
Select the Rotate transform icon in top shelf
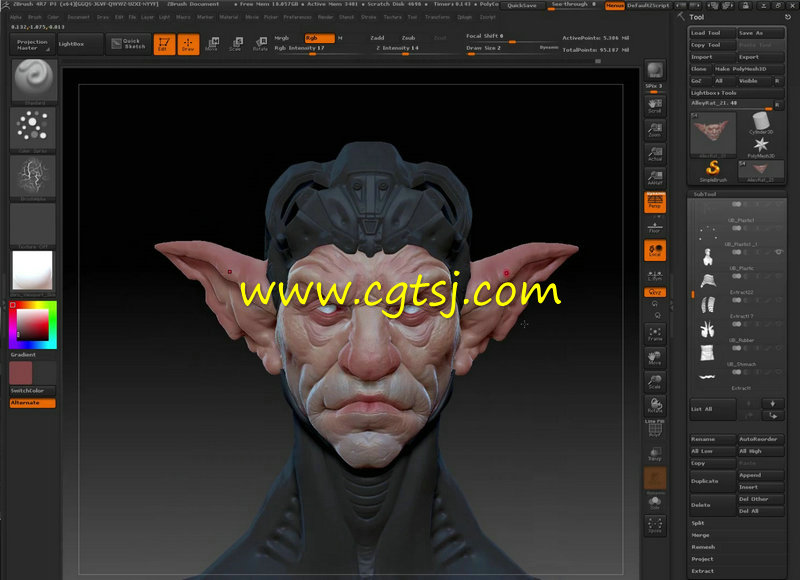(x=260, y=44)
